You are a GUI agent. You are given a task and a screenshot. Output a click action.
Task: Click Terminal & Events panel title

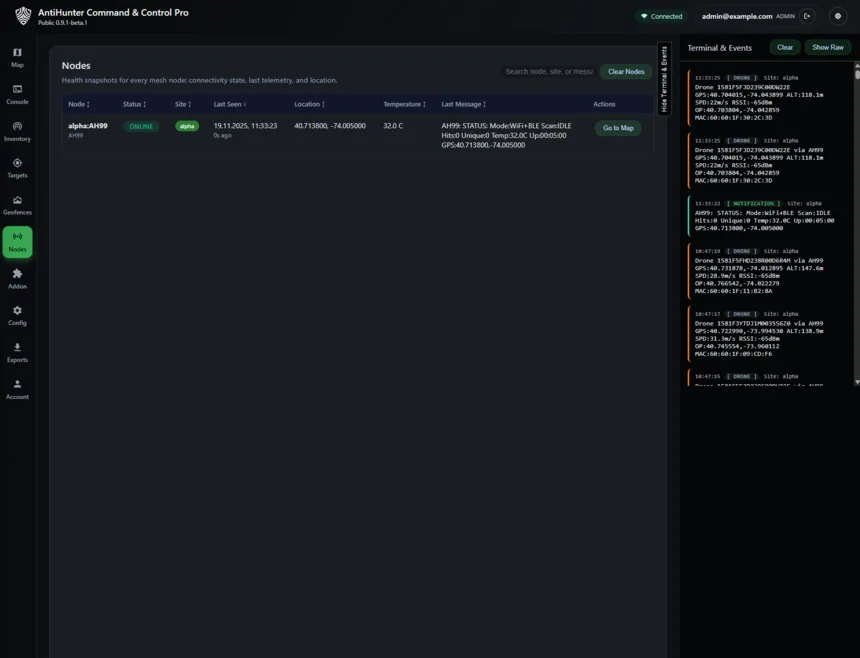coord(720,48)
